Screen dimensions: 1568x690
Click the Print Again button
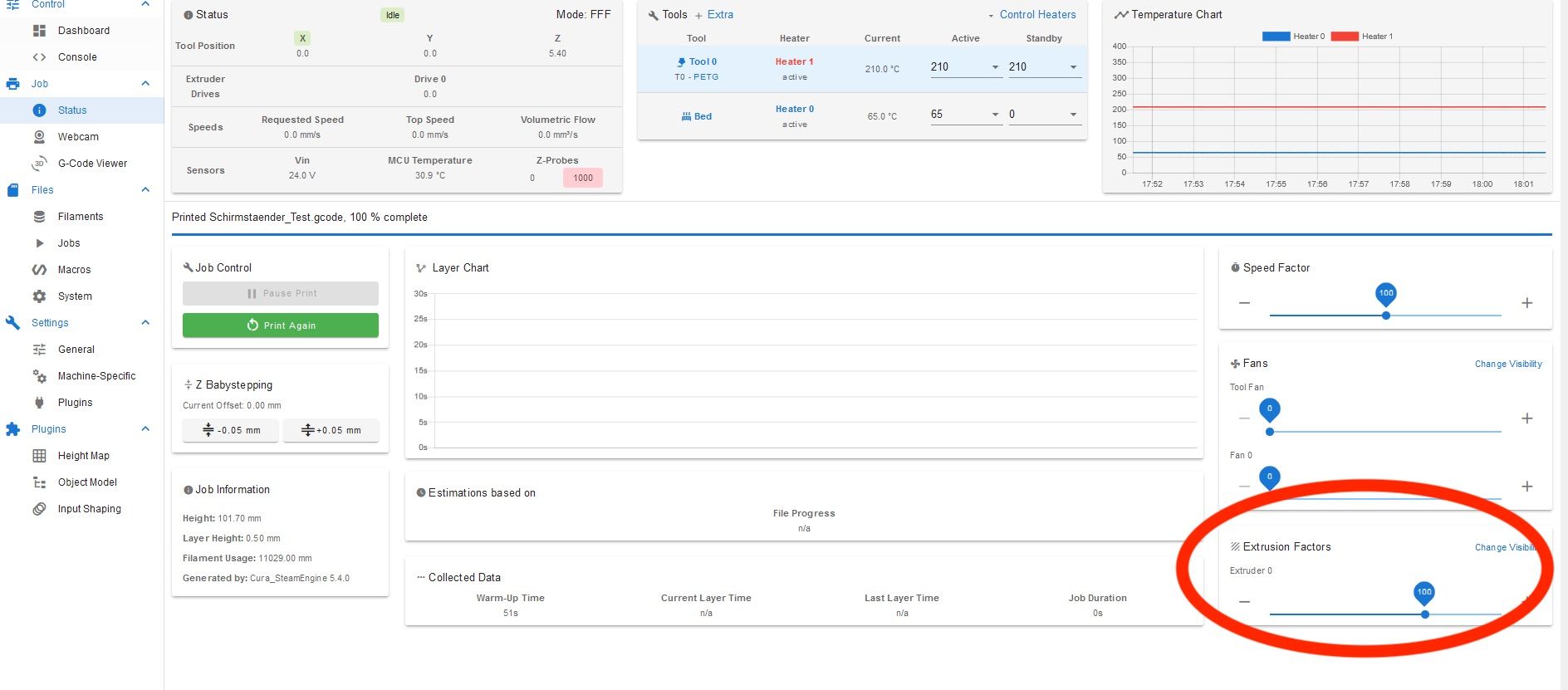[281, 325]
